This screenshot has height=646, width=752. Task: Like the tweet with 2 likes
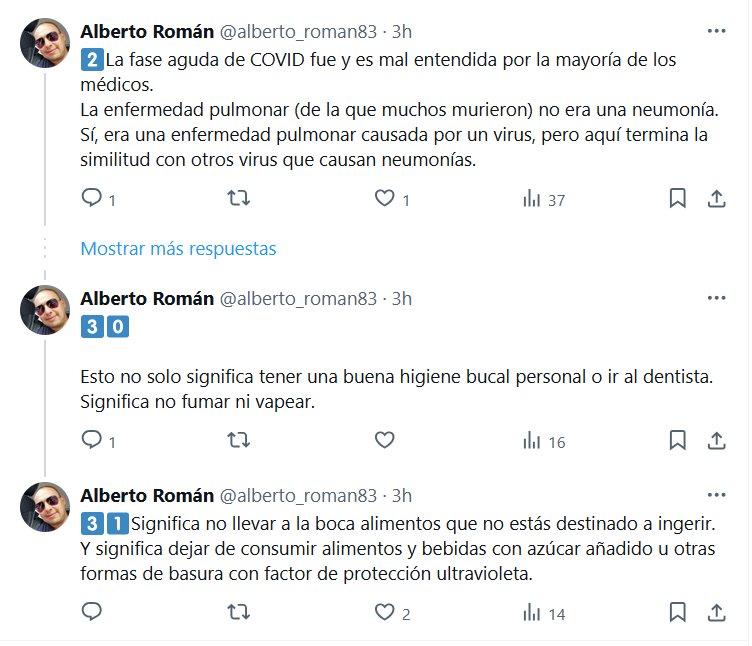[x=385, y=612]
